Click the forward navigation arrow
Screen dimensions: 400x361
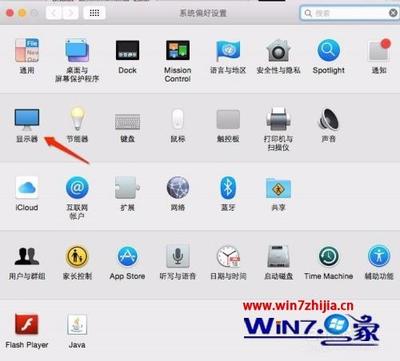(x=70, y=13)
